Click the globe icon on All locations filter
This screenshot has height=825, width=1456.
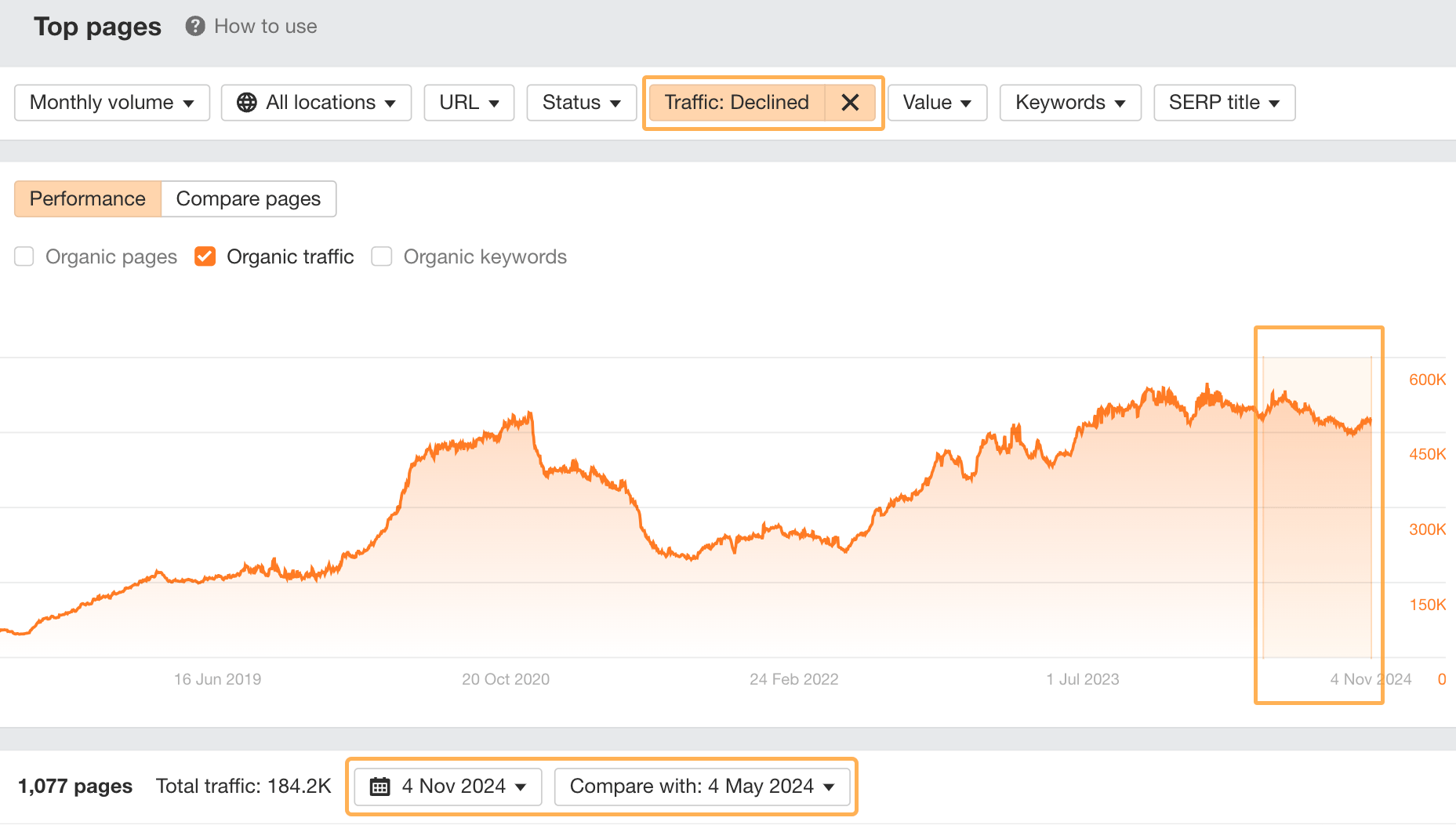(x=247, y=102)
